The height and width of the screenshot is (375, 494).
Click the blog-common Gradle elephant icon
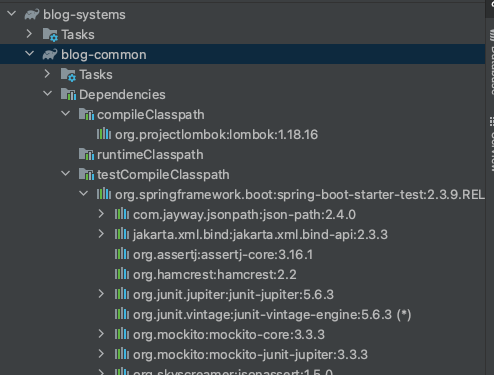50,54
